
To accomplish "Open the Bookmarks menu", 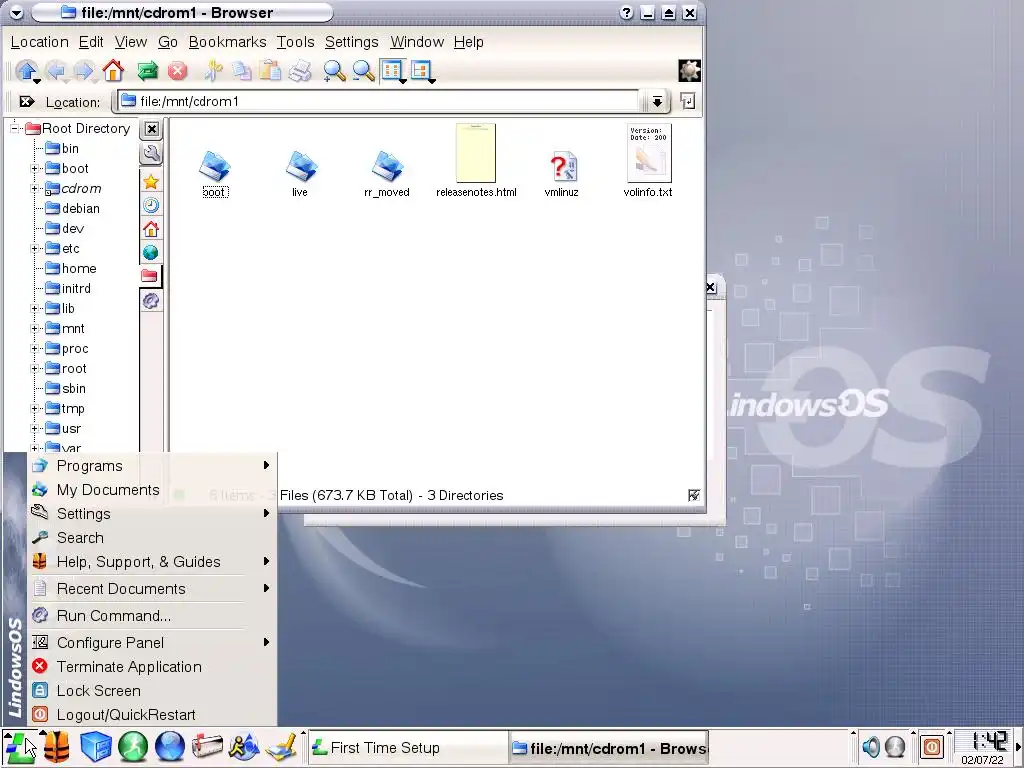I will pyautogui.click(x=227, y=42).
